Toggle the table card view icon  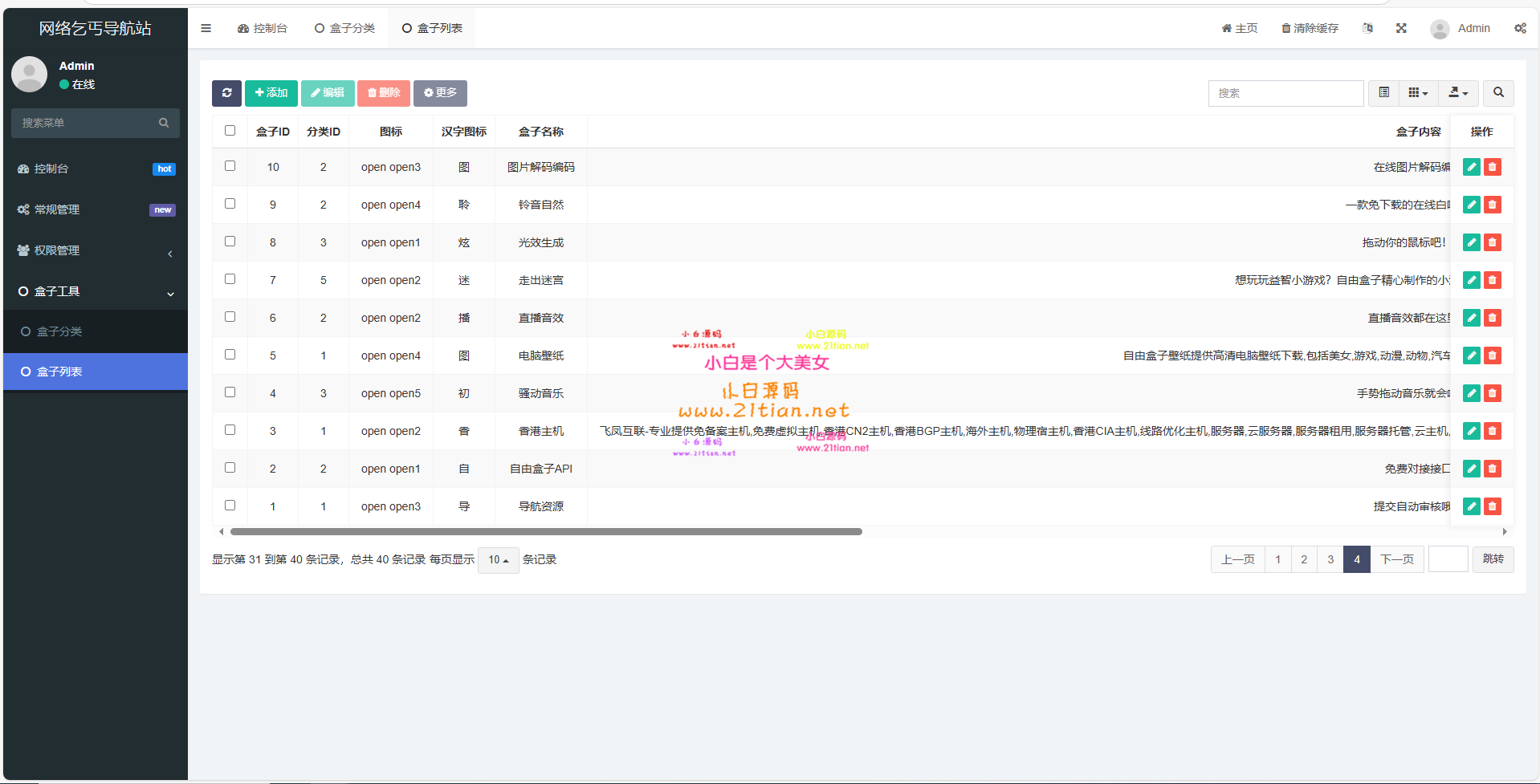(1384, 93)
